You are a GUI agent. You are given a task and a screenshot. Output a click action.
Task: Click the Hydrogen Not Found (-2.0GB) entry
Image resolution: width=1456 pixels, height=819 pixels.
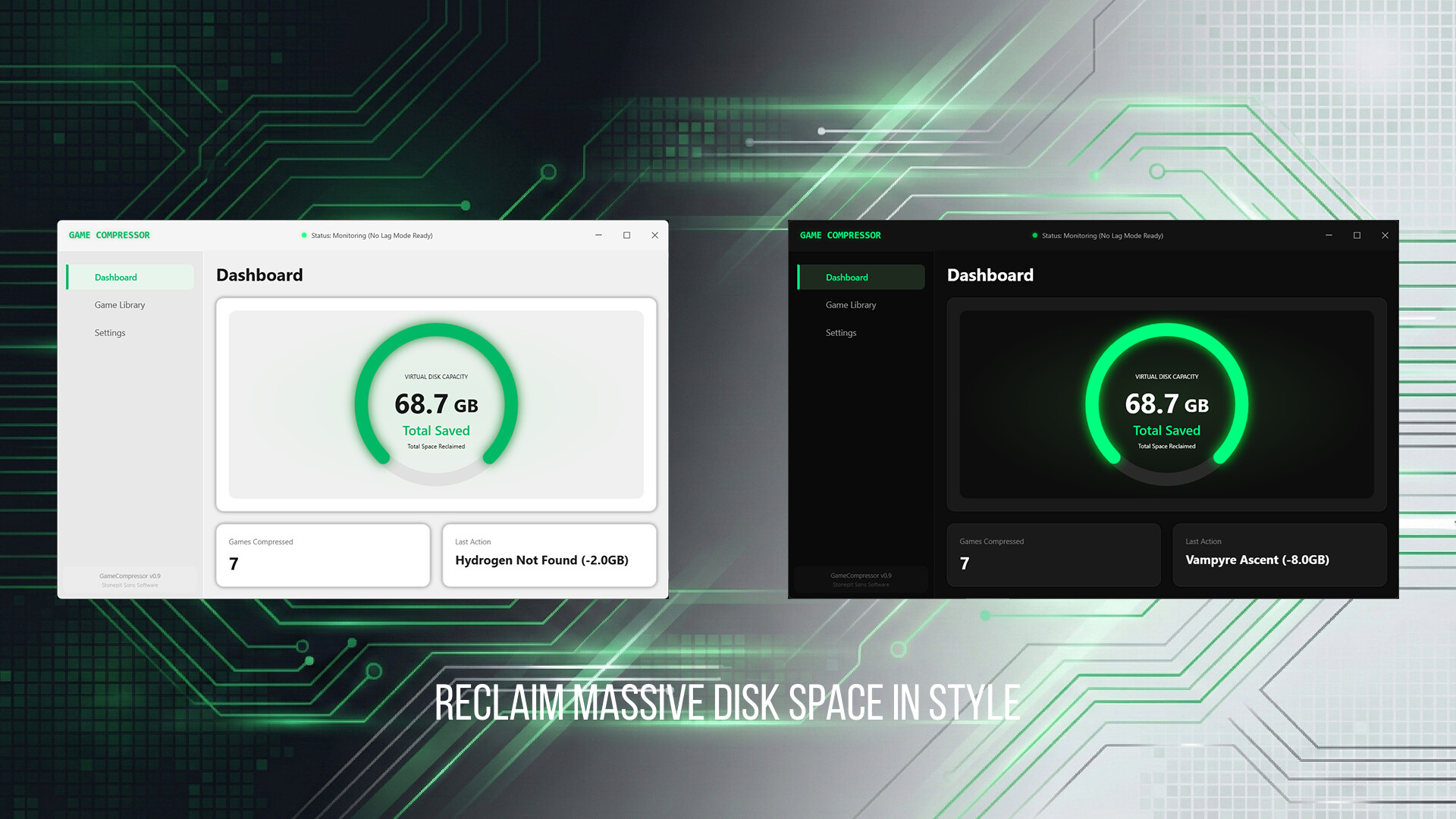[x=541, y=560]
